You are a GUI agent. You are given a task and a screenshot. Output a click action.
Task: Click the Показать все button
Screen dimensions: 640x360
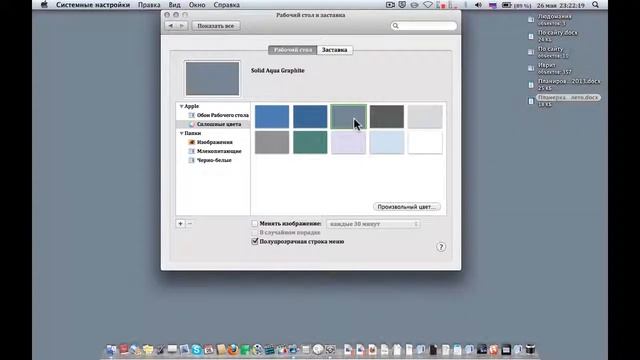pos(216,26)
